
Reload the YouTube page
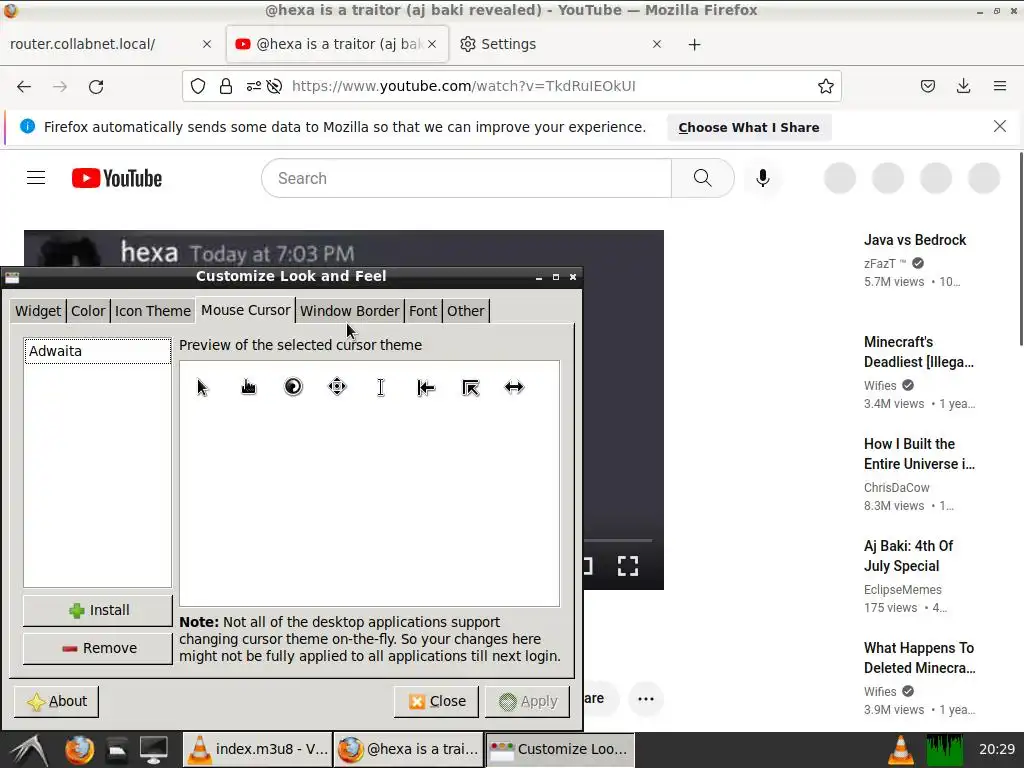(x=96, y=86)
